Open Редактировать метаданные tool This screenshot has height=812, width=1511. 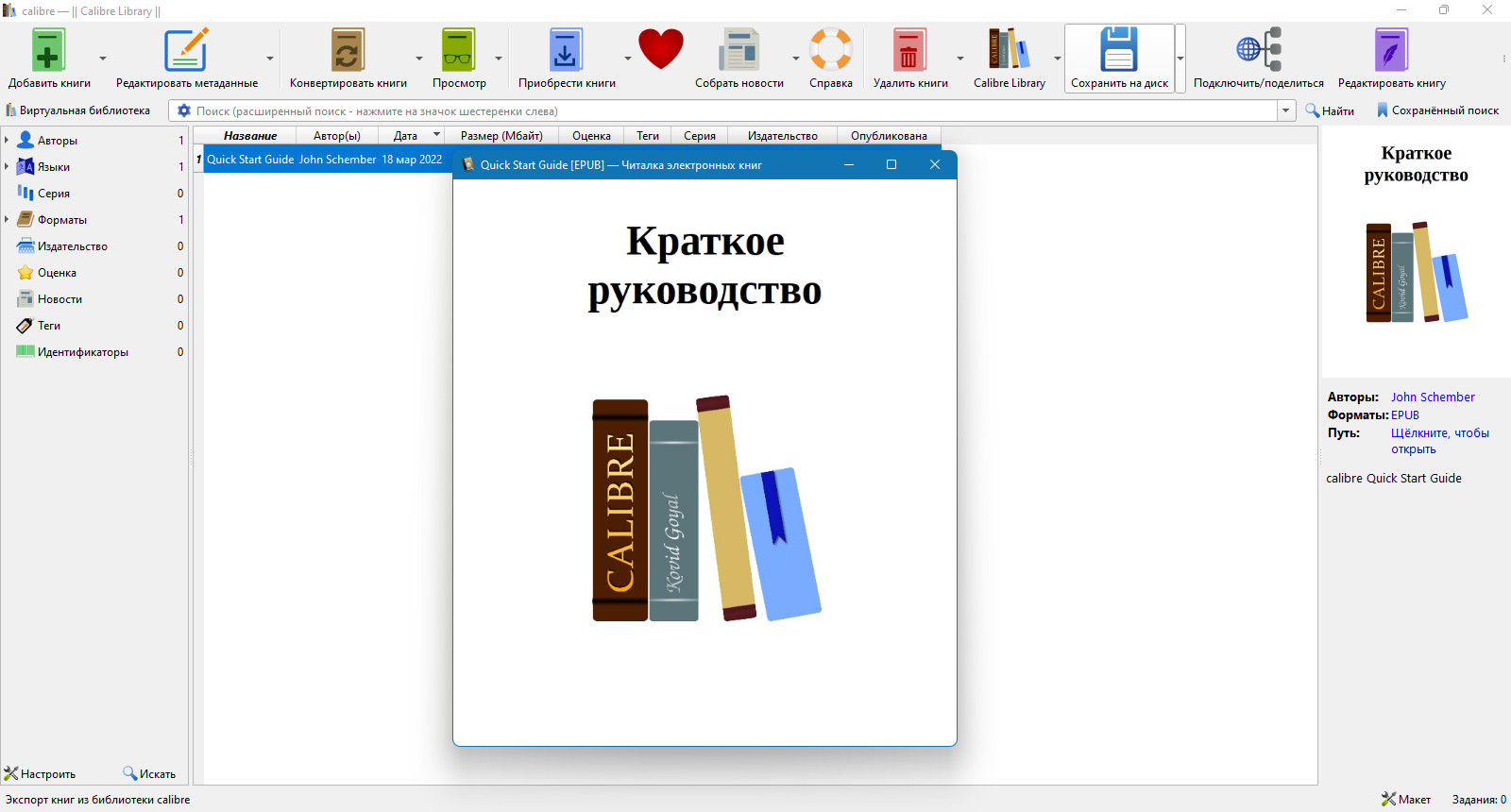tap(186, 50)
